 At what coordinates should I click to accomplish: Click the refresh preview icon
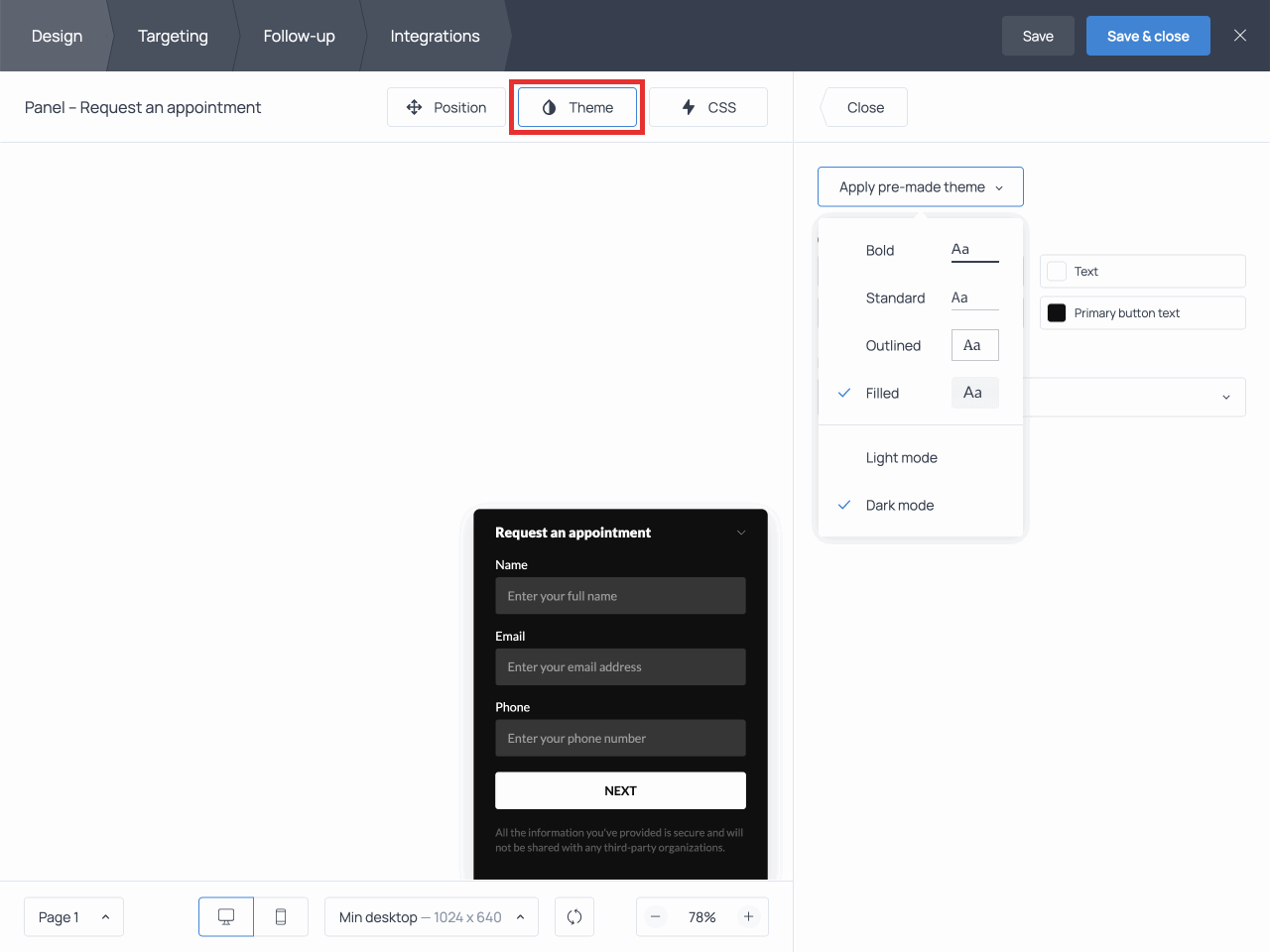574,917
